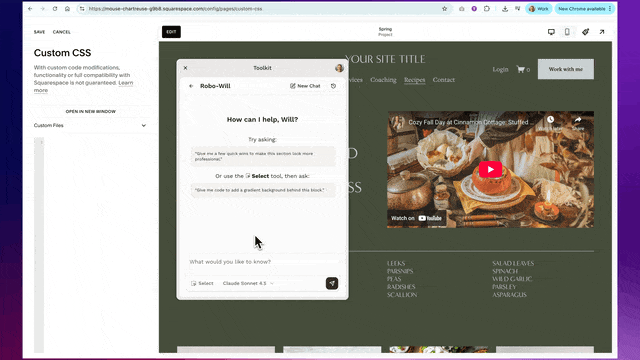This screenshot has height=360, width=640.
Task: Open the Coaching nav link
Action: click(x=383, y=80)
